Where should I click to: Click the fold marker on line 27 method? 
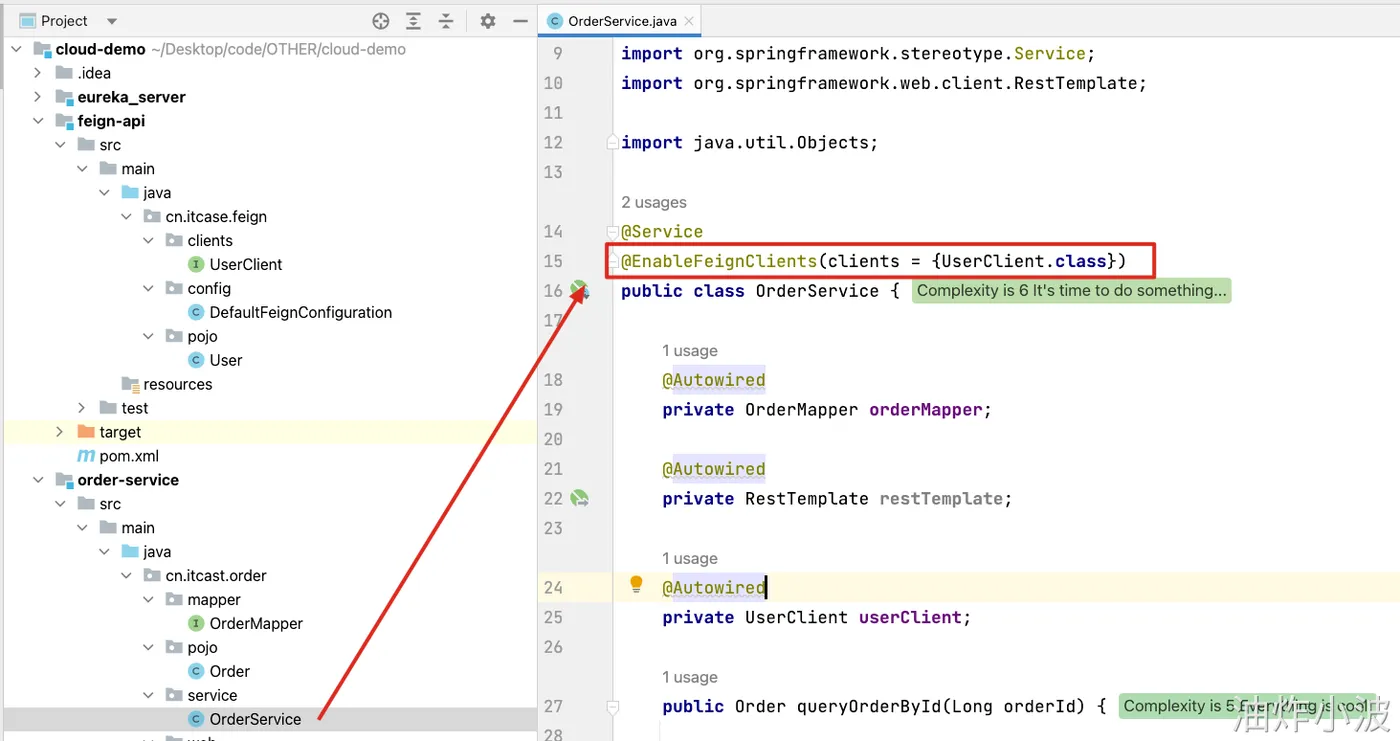tap(612, 706)
